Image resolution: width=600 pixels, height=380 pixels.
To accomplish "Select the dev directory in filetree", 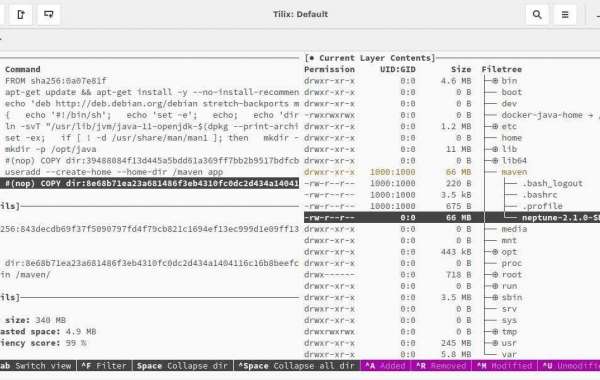I will [x=509, y=104].
